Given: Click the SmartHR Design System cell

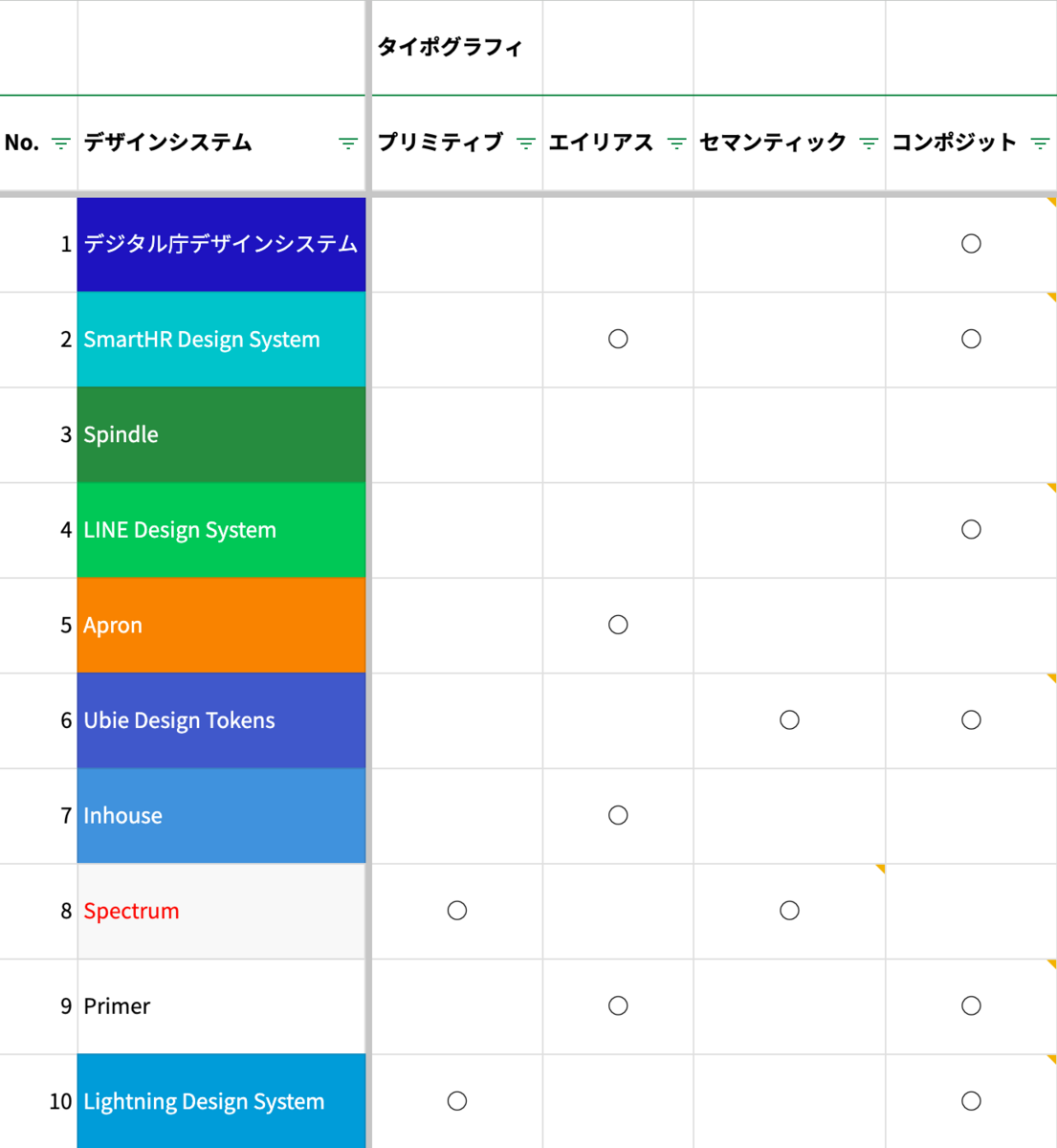Looking at the screenshot, I should tap(221, 340).
